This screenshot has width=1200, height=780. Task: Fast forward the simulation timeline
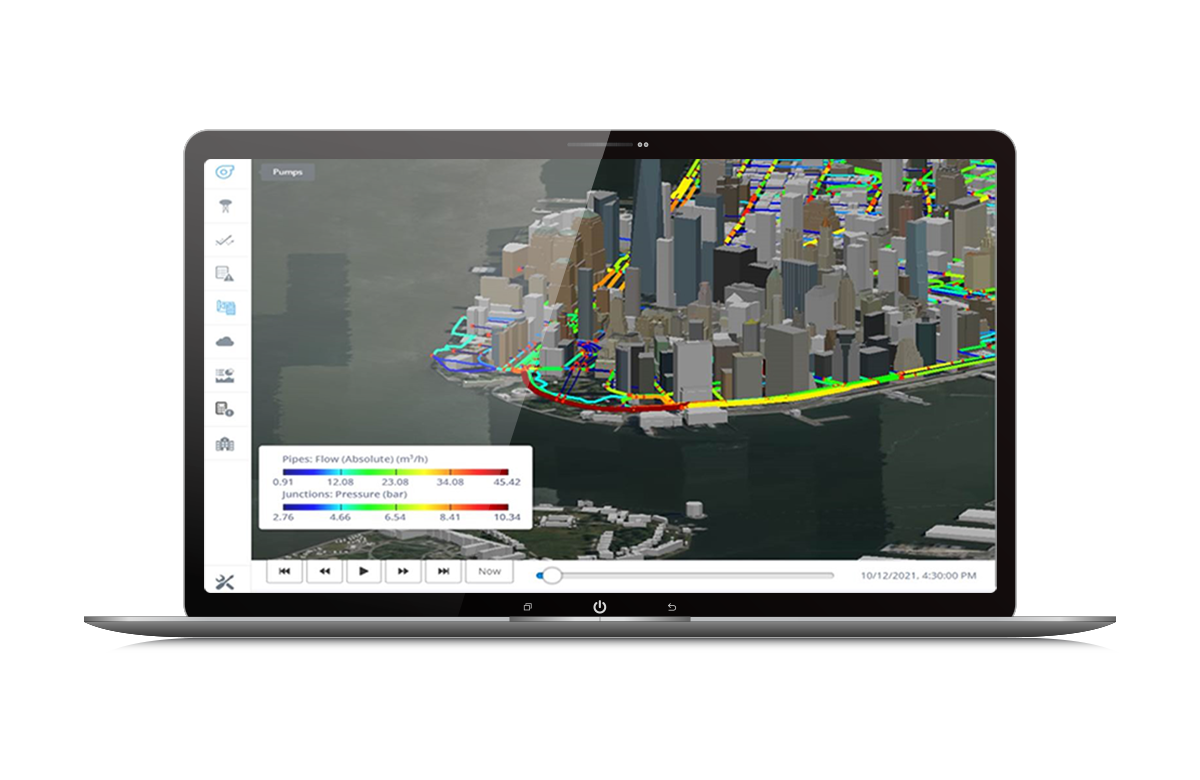tap(403, 571)
